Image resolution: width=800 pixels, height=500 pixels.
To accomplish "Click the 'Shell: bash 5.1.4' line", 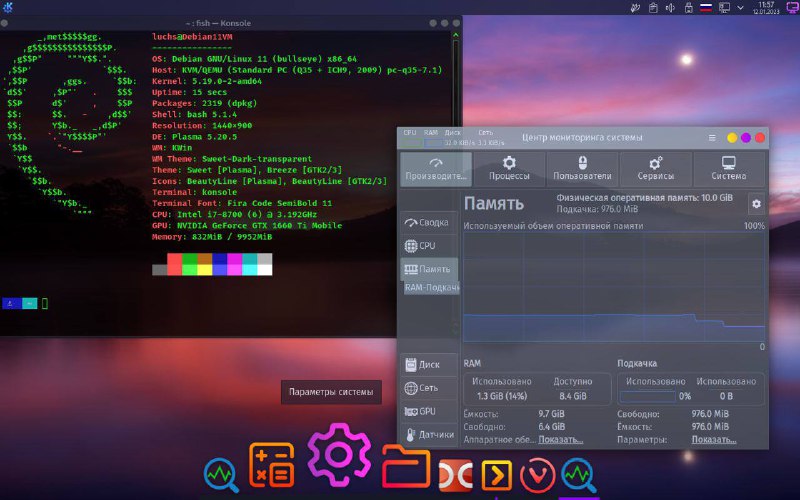I will click(194, 114).
